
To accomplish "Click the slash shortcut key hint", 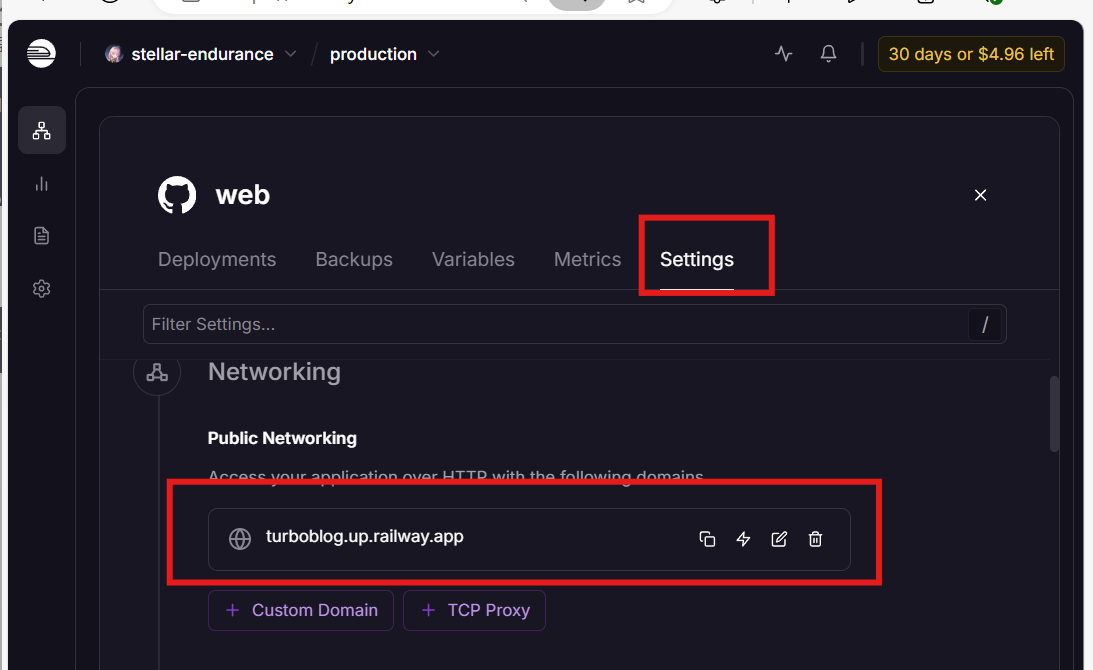I will [x=985, y=324].
